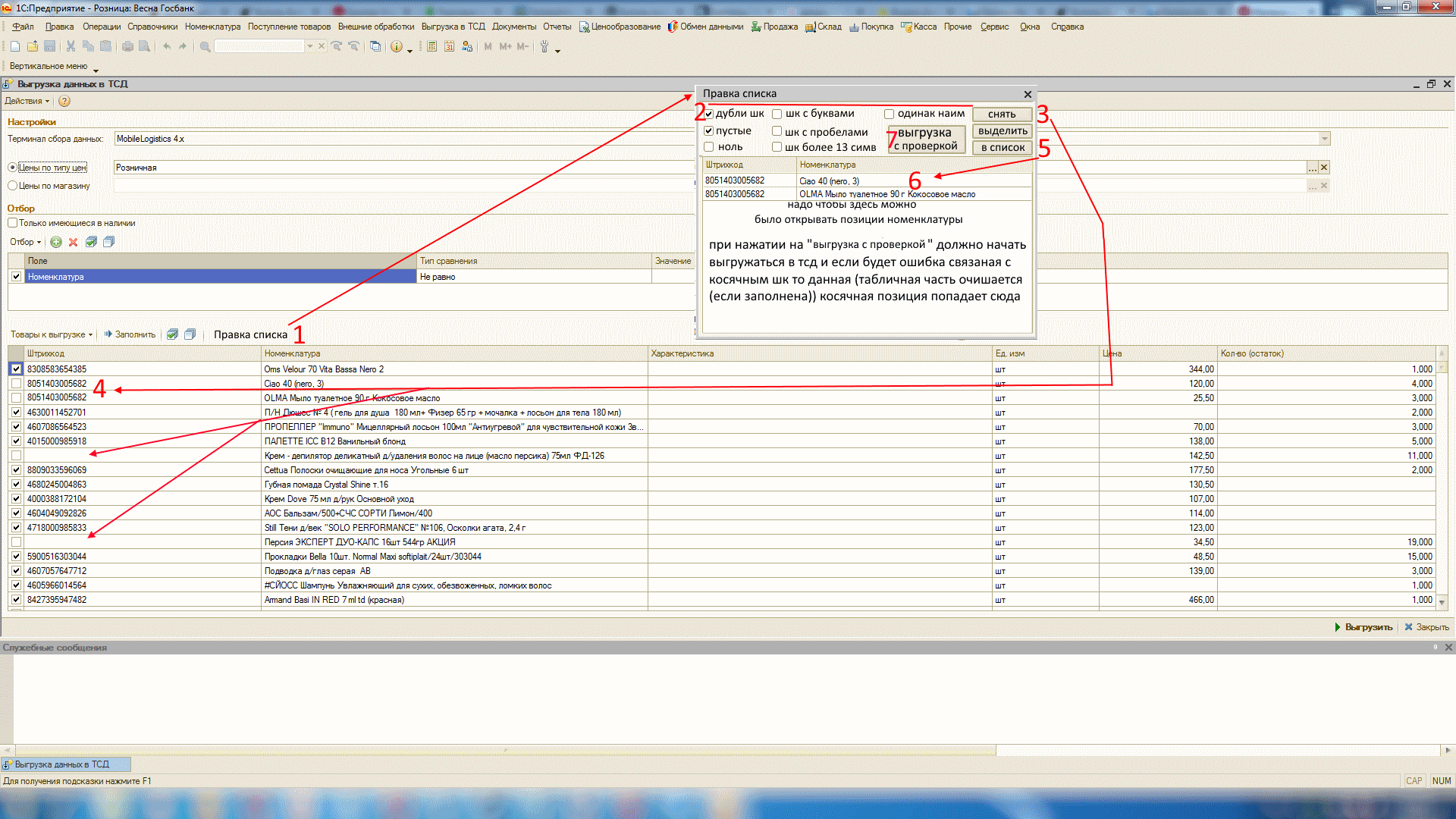Open the 'Сервис' menu
The width and height of the screenshot is (1456, 819).
(x=994, y=27)
